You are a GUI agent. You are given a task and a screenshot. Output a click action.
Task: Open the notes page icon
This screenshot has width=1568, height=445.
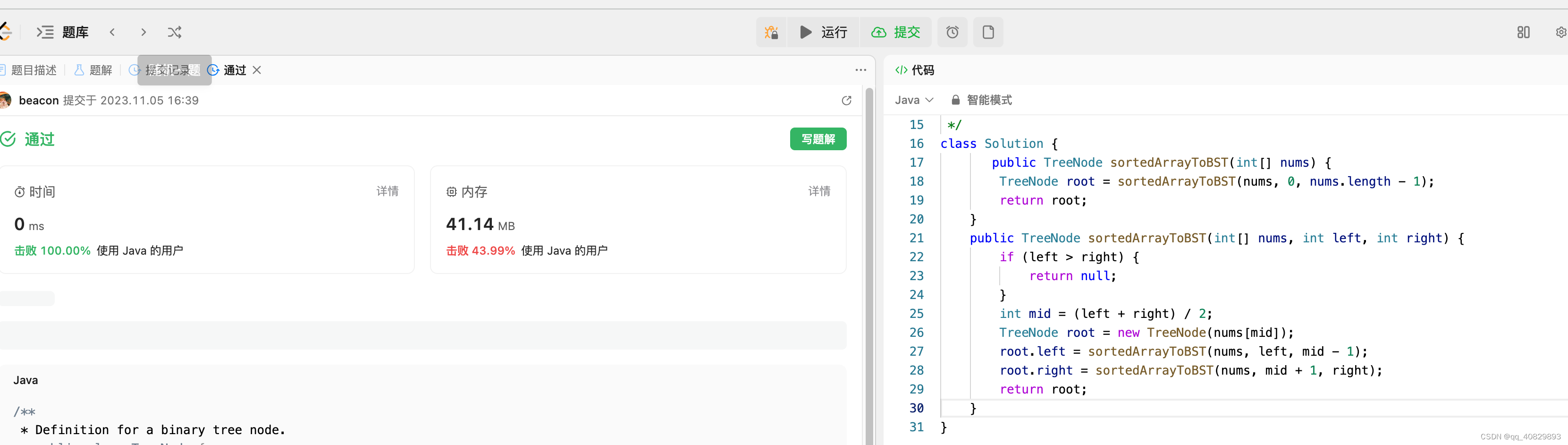(988, 32)
